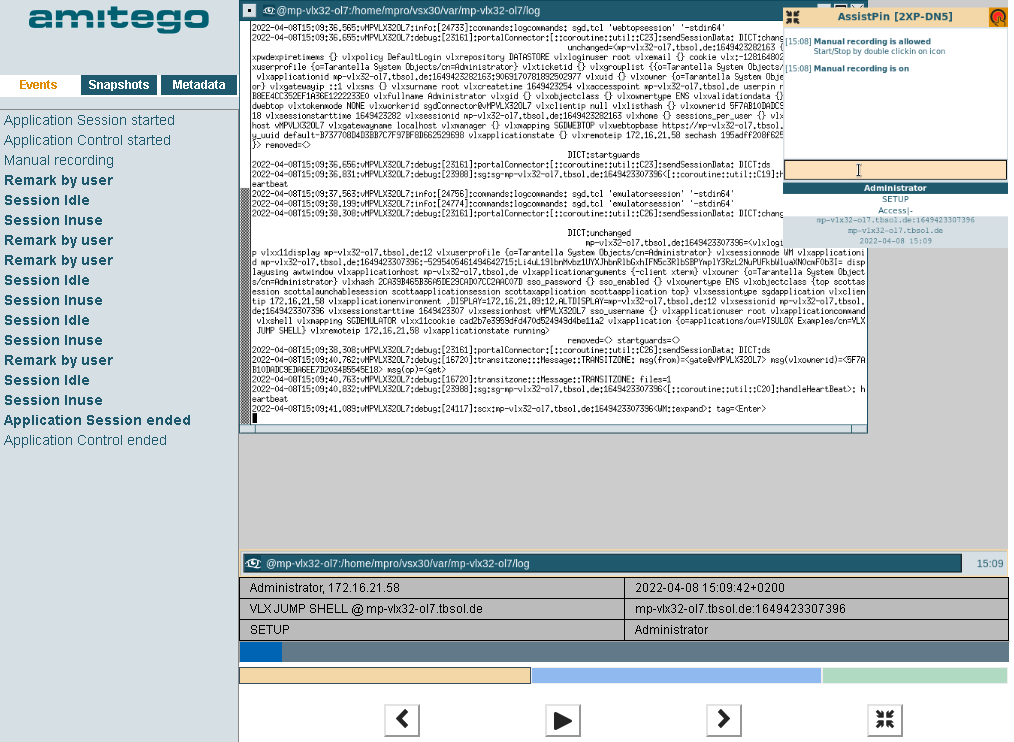Select the 'Application Session started' event
The image size is (1014, 742).
coord(89,120)
